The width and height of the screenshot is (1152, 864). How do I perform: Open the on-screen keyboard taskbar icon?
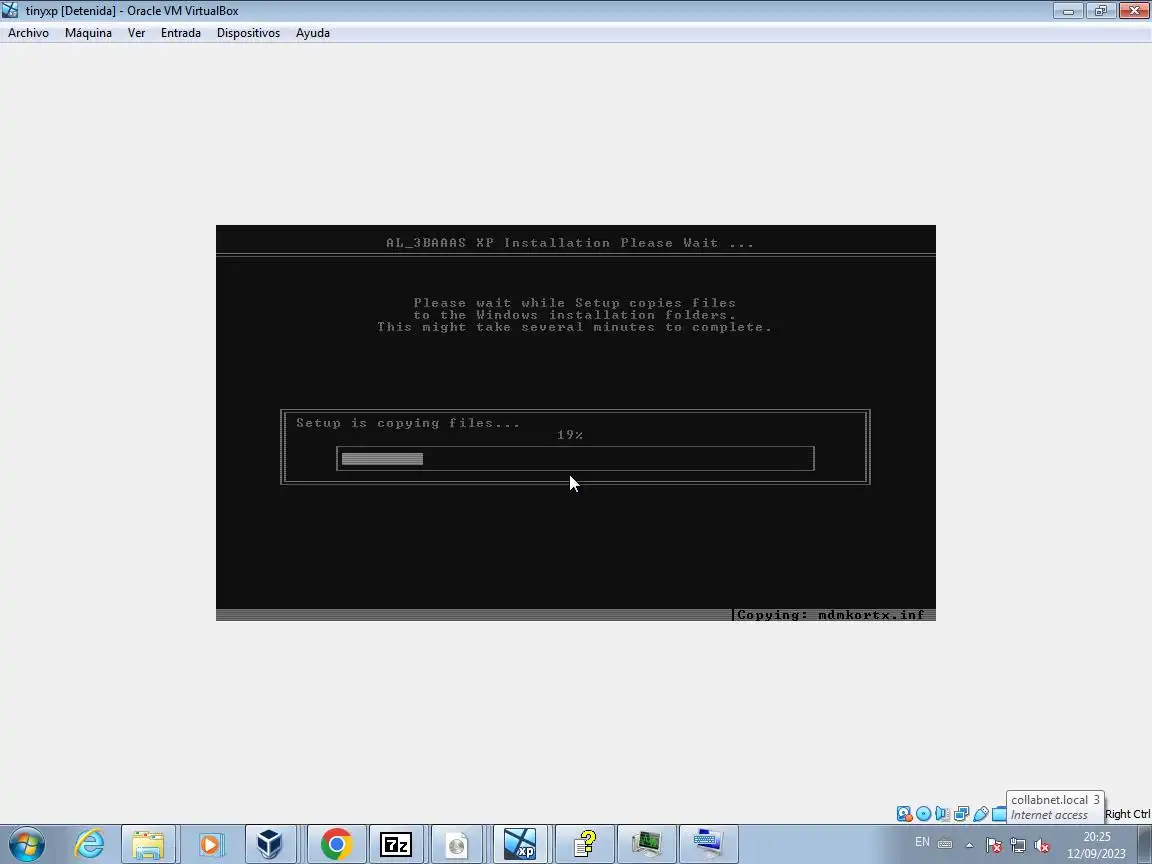pos(708,844)
